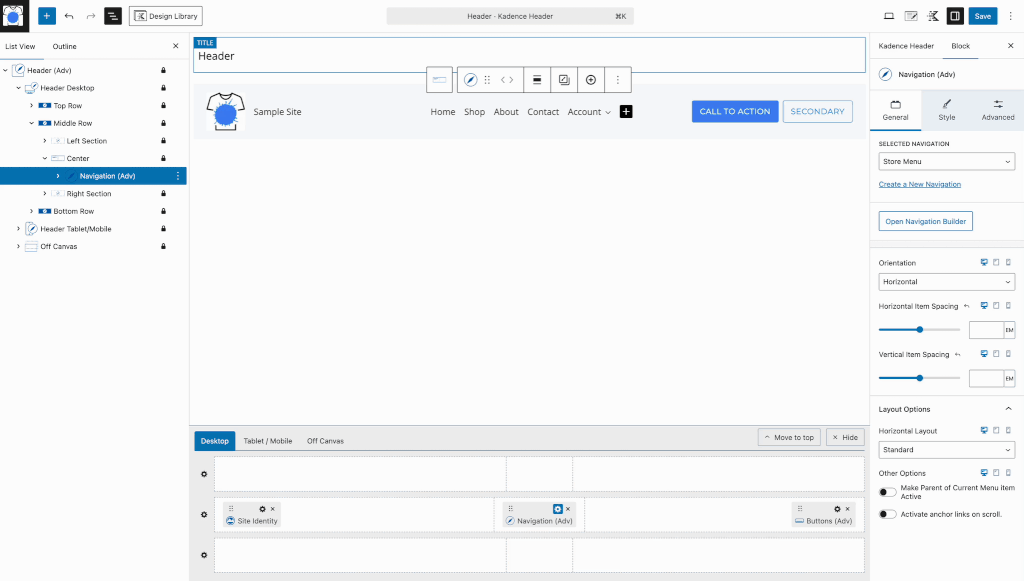The height and width of the screenshot is (581, 1024).
Task: Hide the header builder panel
Action: pyautogui.click(x=845, y=437)
